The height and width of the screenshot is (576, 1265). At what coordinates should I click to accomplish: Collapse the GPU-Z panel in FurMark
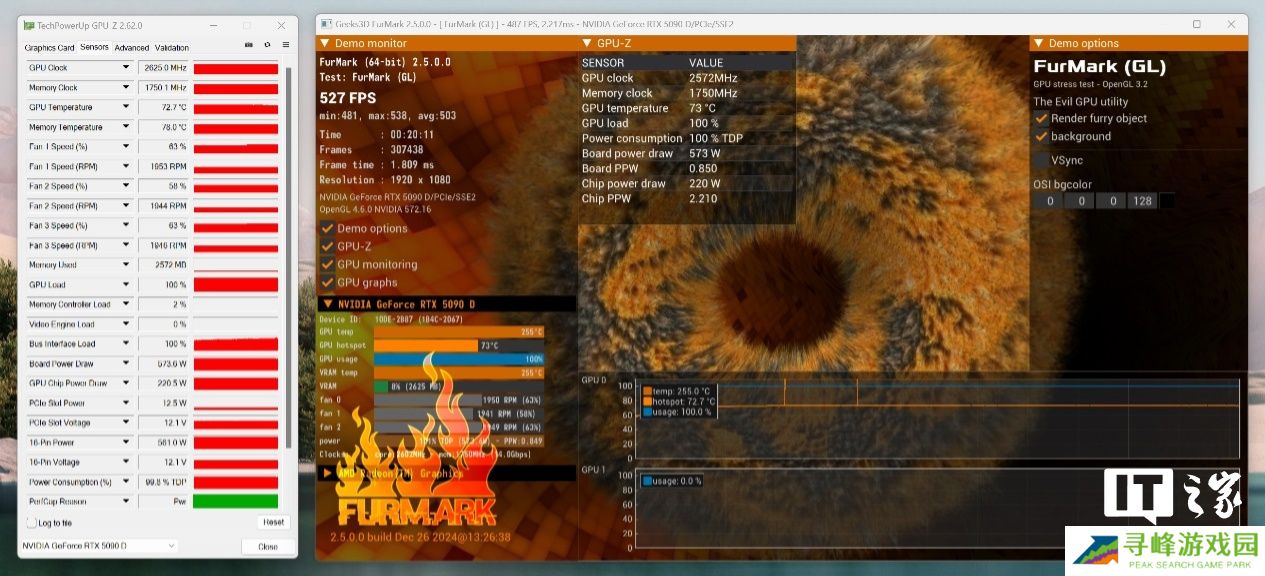(586, 43)
